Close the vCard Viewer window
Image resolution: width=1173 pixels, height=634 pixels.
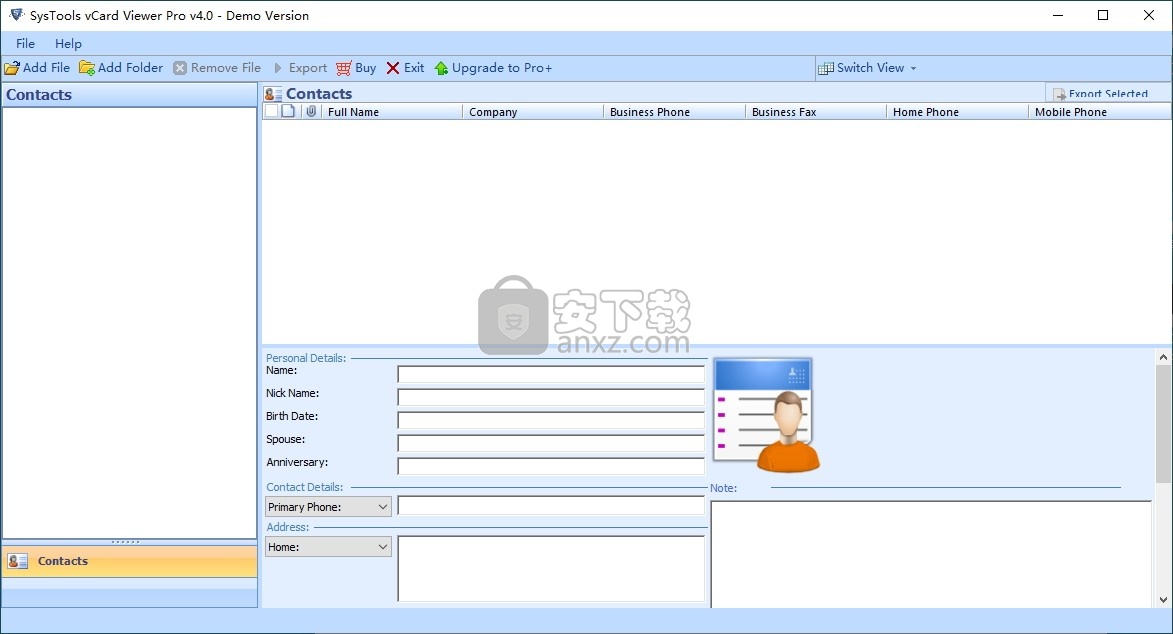tap(1149, 15)
